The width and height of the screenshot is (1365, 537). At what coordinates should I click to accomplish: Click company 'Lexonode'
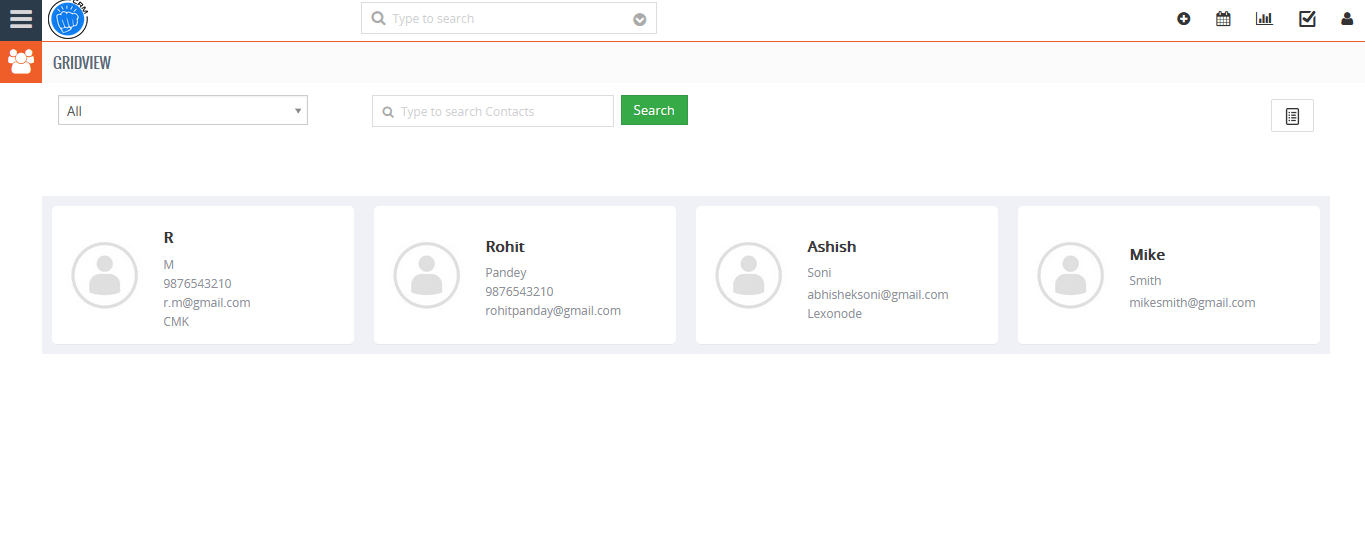pyautogui.click(x=834, y=314)
